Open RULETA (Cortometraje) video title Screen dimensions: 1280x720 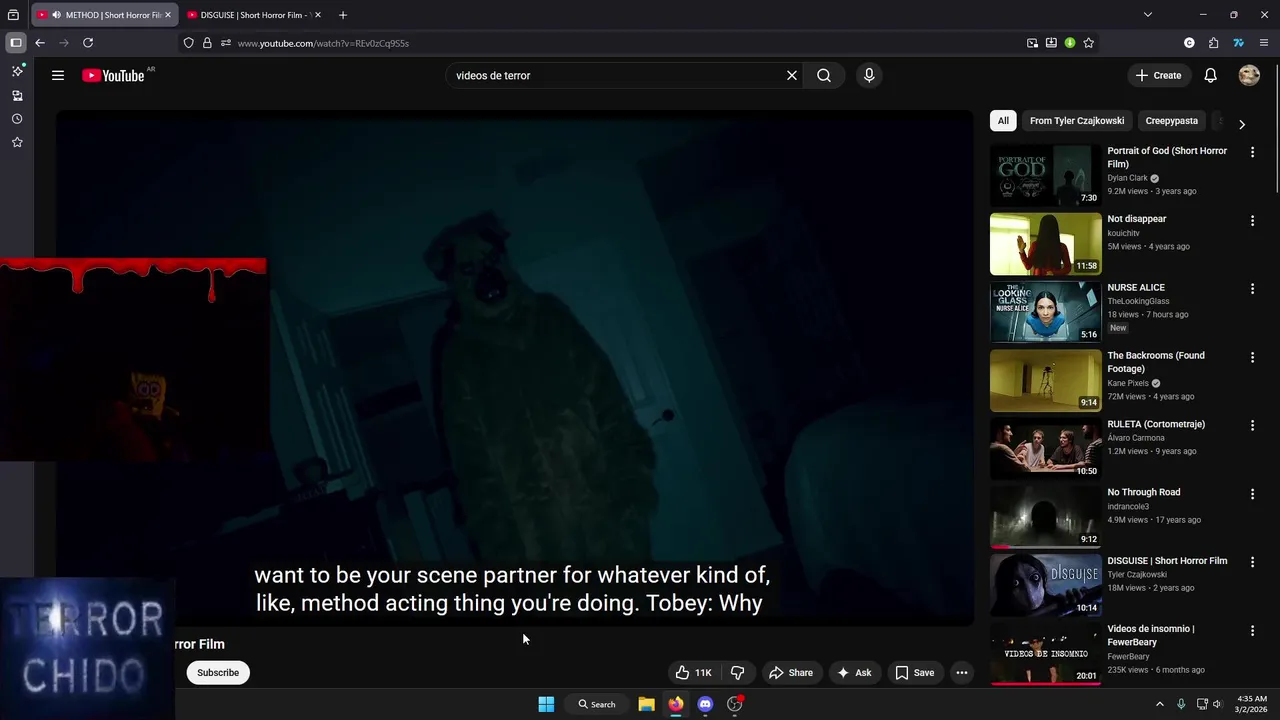pos(1156,424)
